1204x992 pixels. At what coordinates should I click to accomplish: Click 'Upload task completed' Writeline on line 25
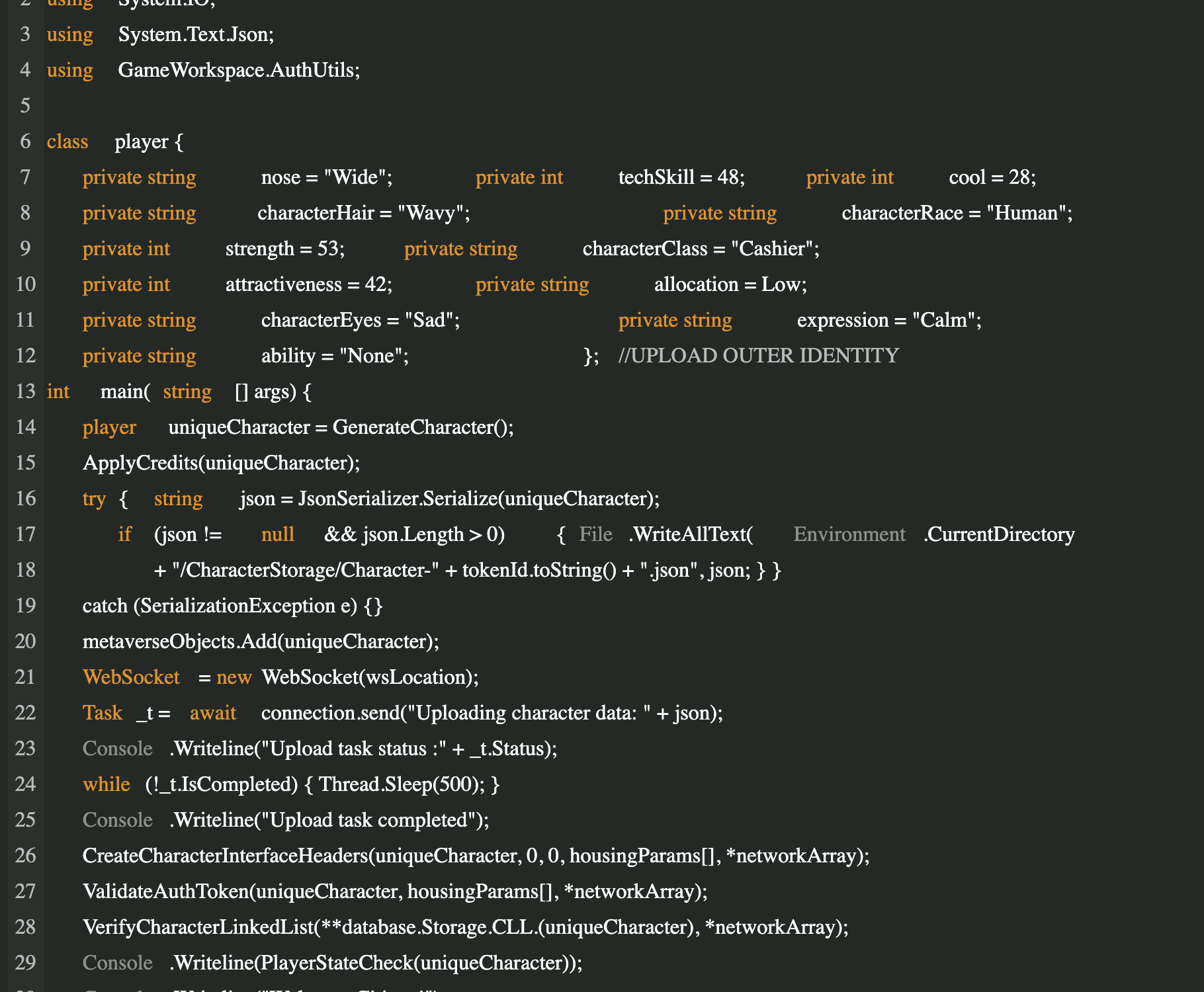pyautogui.click(x=329, y=819)
